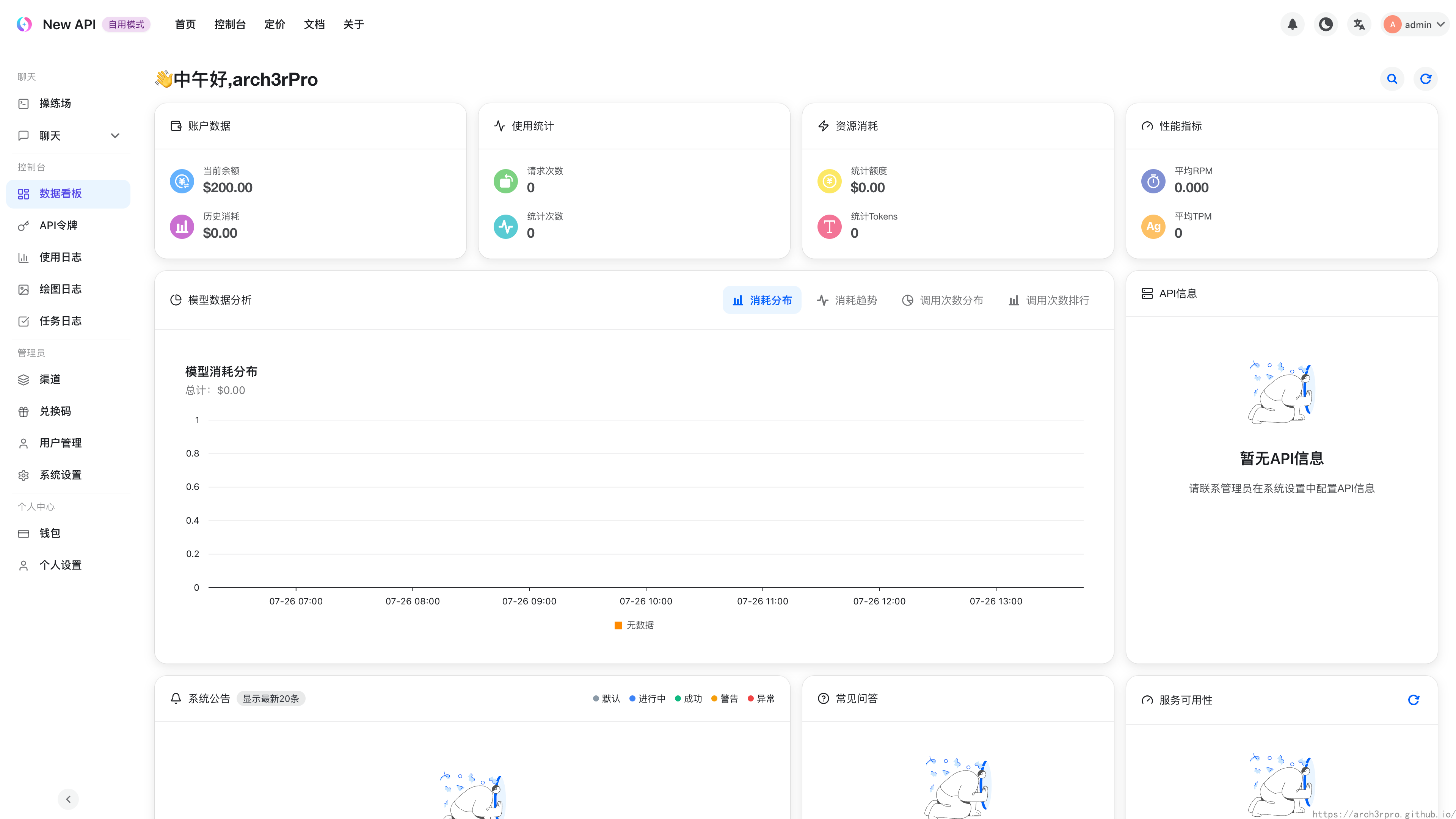
Task: Open 操练场 playground in sidebar
Action: point(55,104)
